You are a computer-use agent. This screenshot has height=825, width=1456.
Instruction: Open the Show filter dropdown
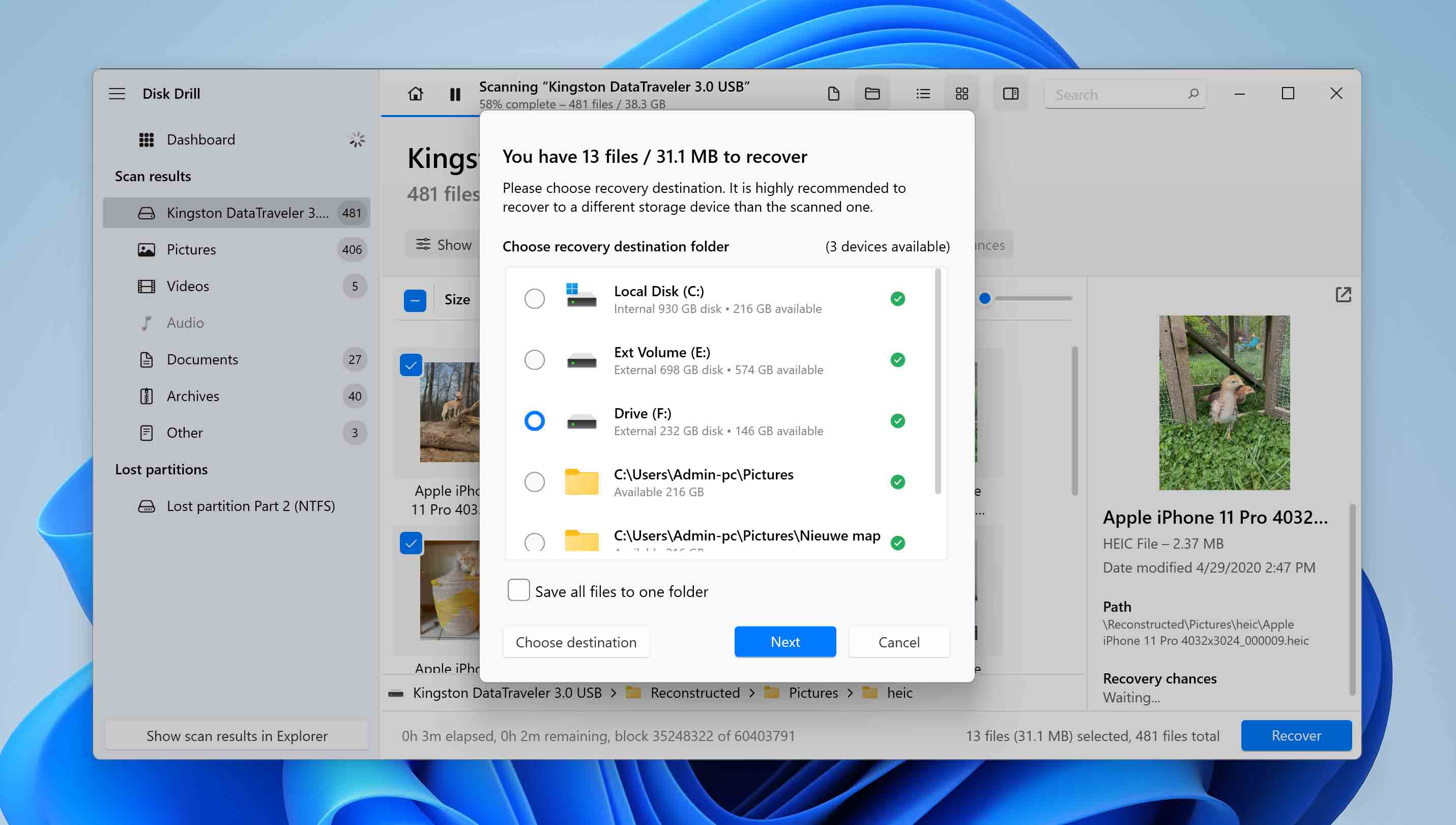[444, 244]
